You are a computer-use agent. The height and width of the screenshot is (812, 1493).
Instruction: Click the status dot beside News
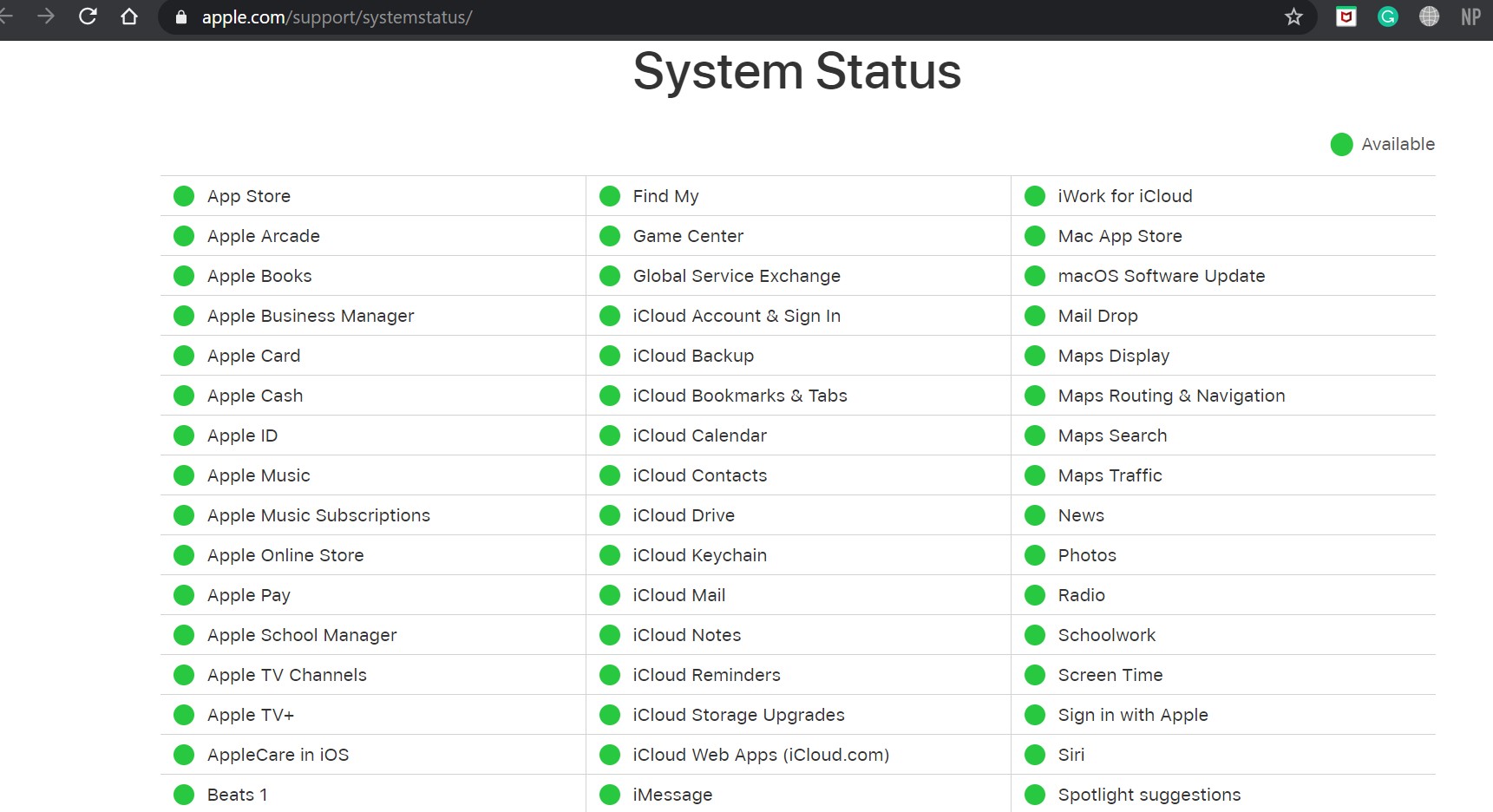pyautogui.click(x=1035, y=515)
